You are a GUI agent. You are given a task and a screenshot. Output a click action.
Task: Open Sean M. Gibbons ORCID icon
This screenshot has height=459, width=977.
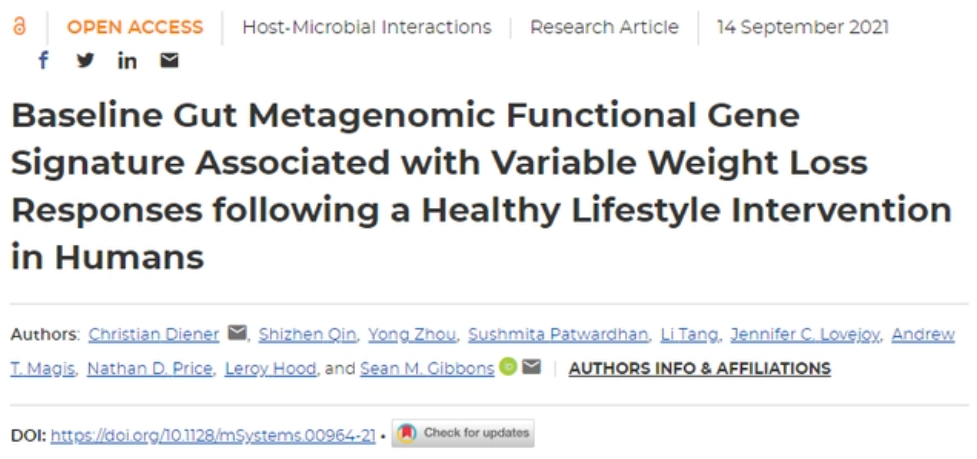coord(508,368)
